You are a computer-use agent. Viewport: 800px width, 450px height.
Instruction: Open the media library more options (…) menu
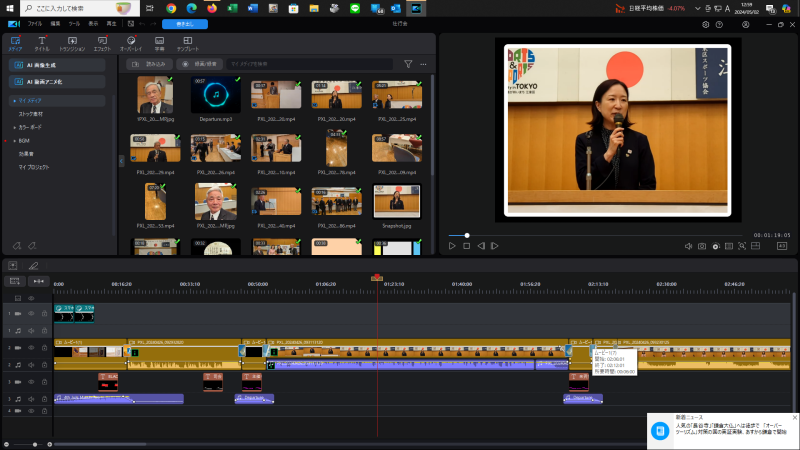[423, 64]
